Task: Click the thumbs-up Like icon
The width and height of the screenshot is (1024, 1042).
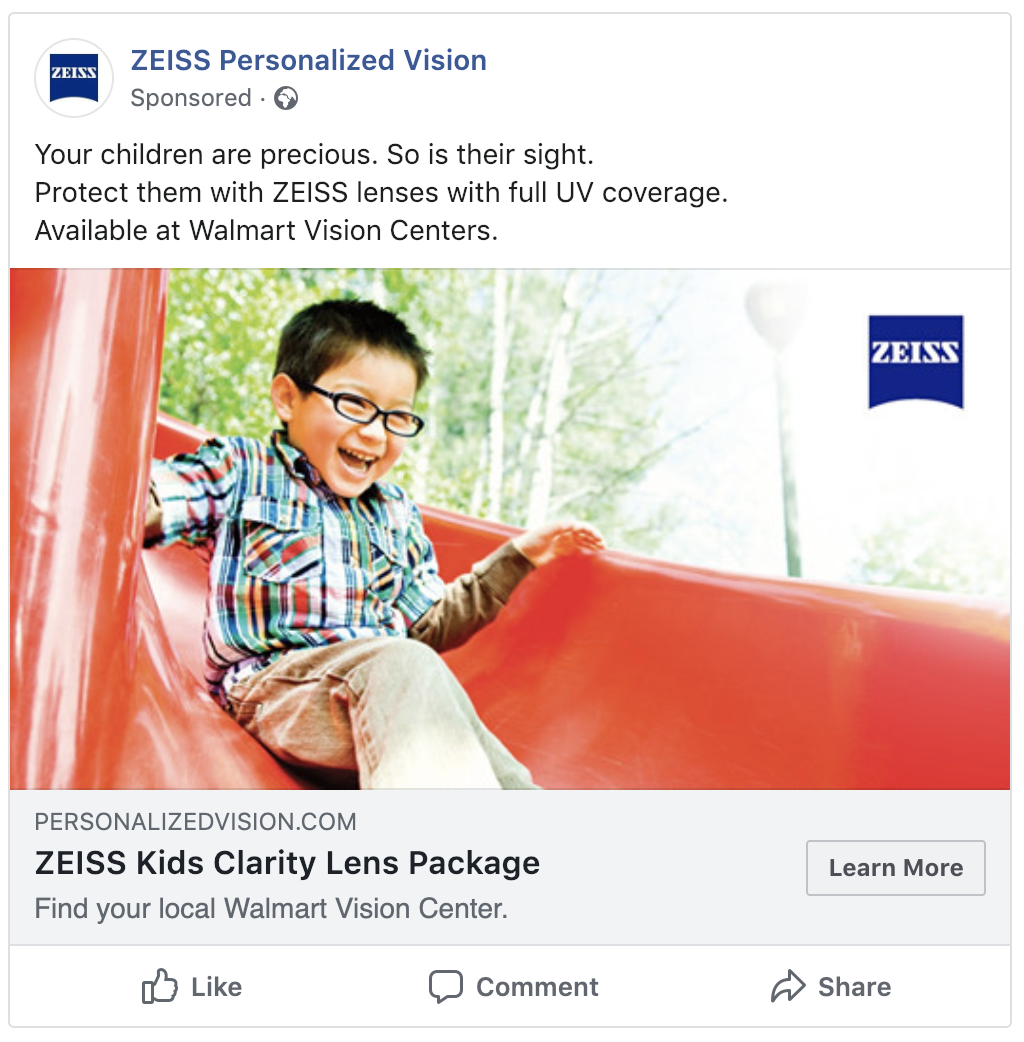Action: click(x=160, y=987)
